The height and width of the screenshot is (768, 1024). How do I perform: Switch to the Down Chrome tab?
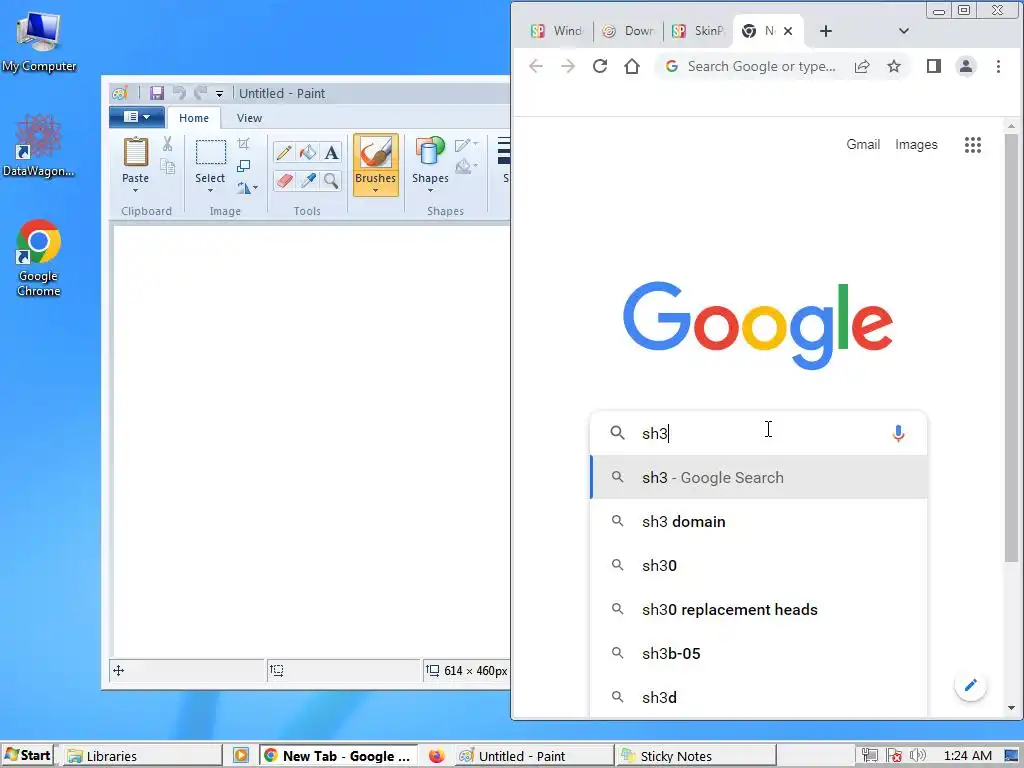tap(628, 31)
